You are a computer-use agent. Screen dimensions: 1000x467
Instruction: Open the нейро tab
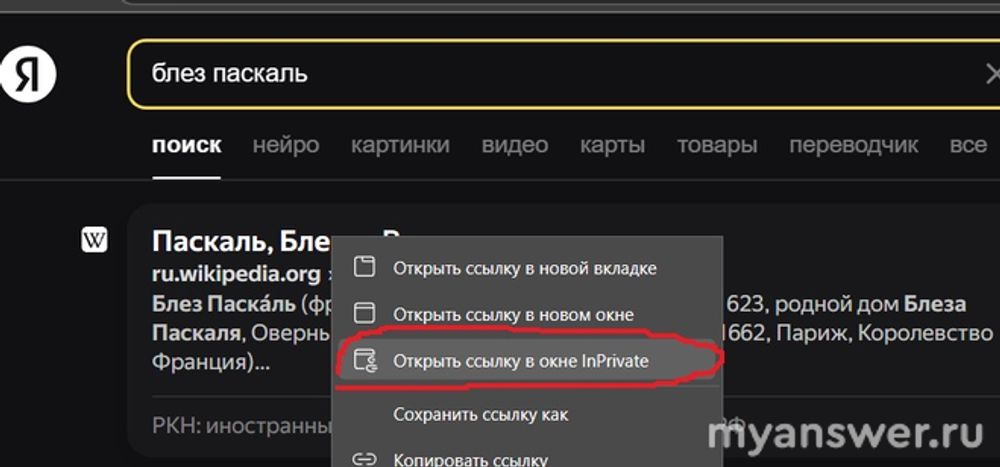286,145
